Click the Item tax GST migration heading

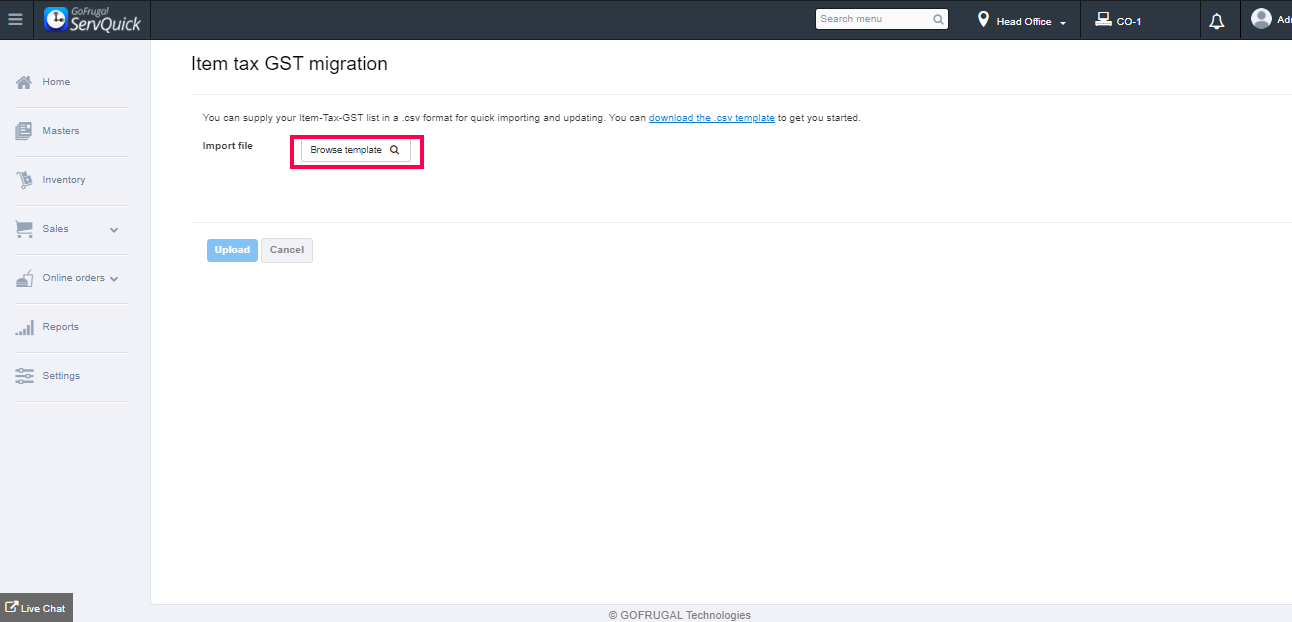point(289,64)
